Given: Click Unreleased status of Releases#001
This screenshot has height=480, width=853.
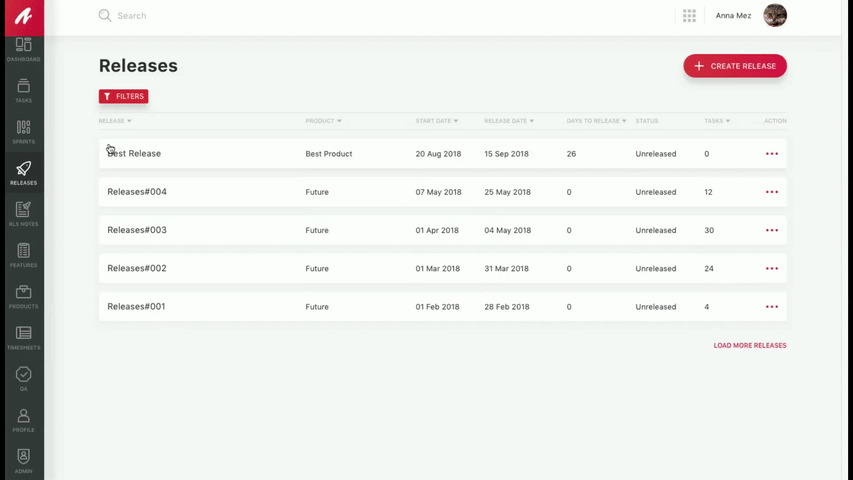Looking at the screenshot, I should click(x=656, y=307).
